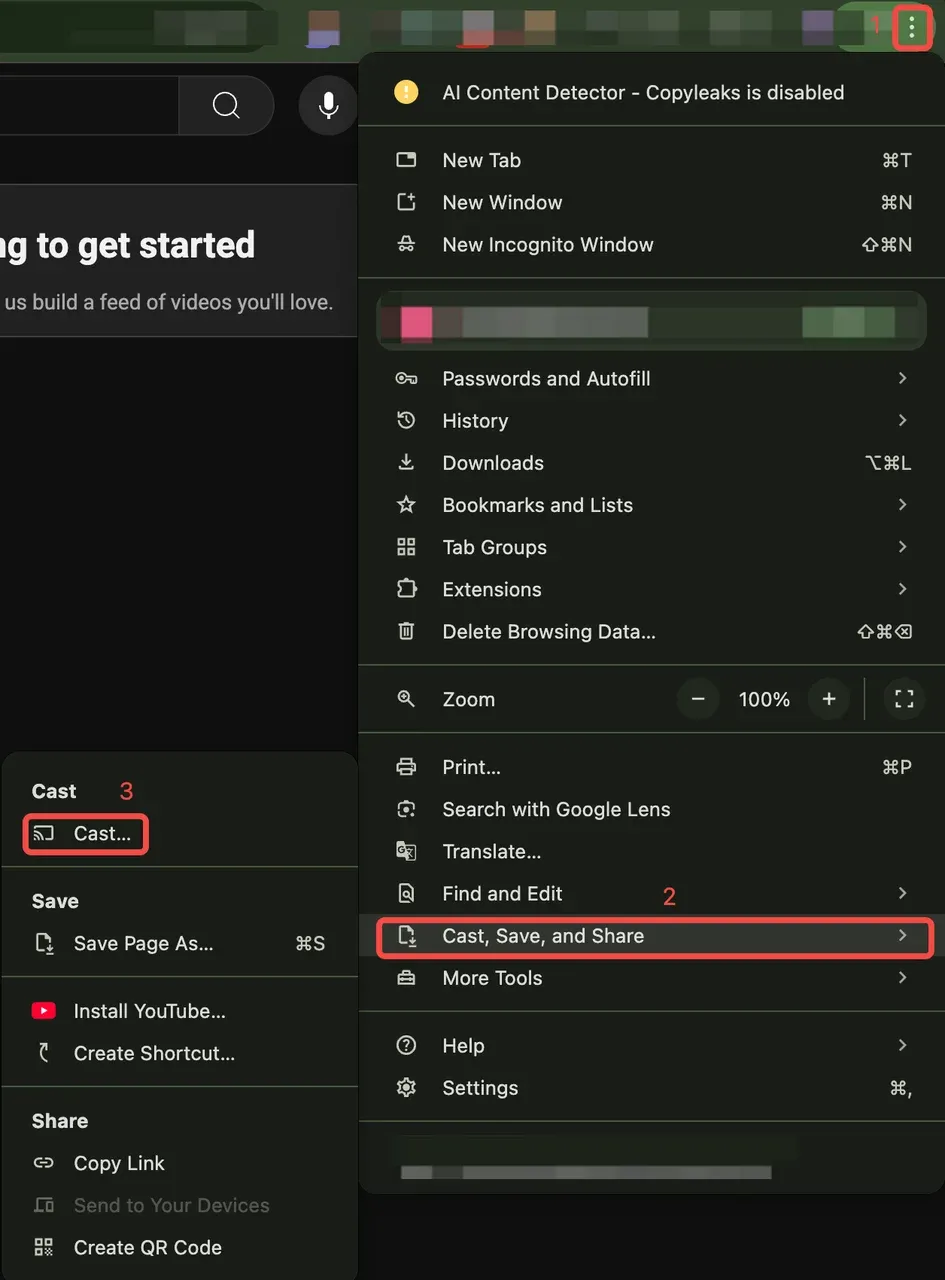The height and width of the screenshot is (1280, 945).
Task: Expand the Tab Groups submenu arrow
Action: [x=902, y=547]
